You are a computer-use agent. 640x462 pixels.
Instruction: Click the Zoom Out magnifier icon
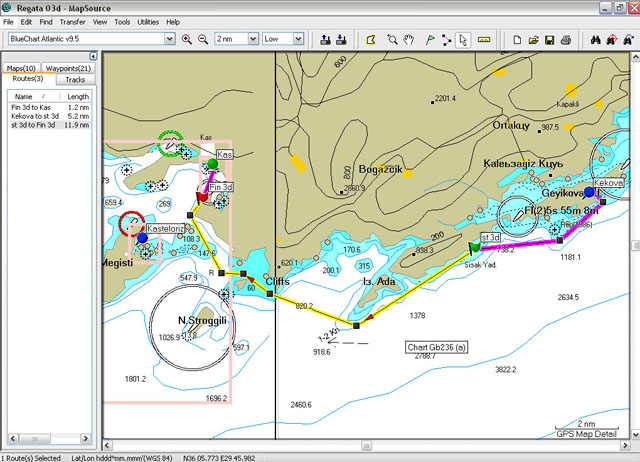pos(203,39)
